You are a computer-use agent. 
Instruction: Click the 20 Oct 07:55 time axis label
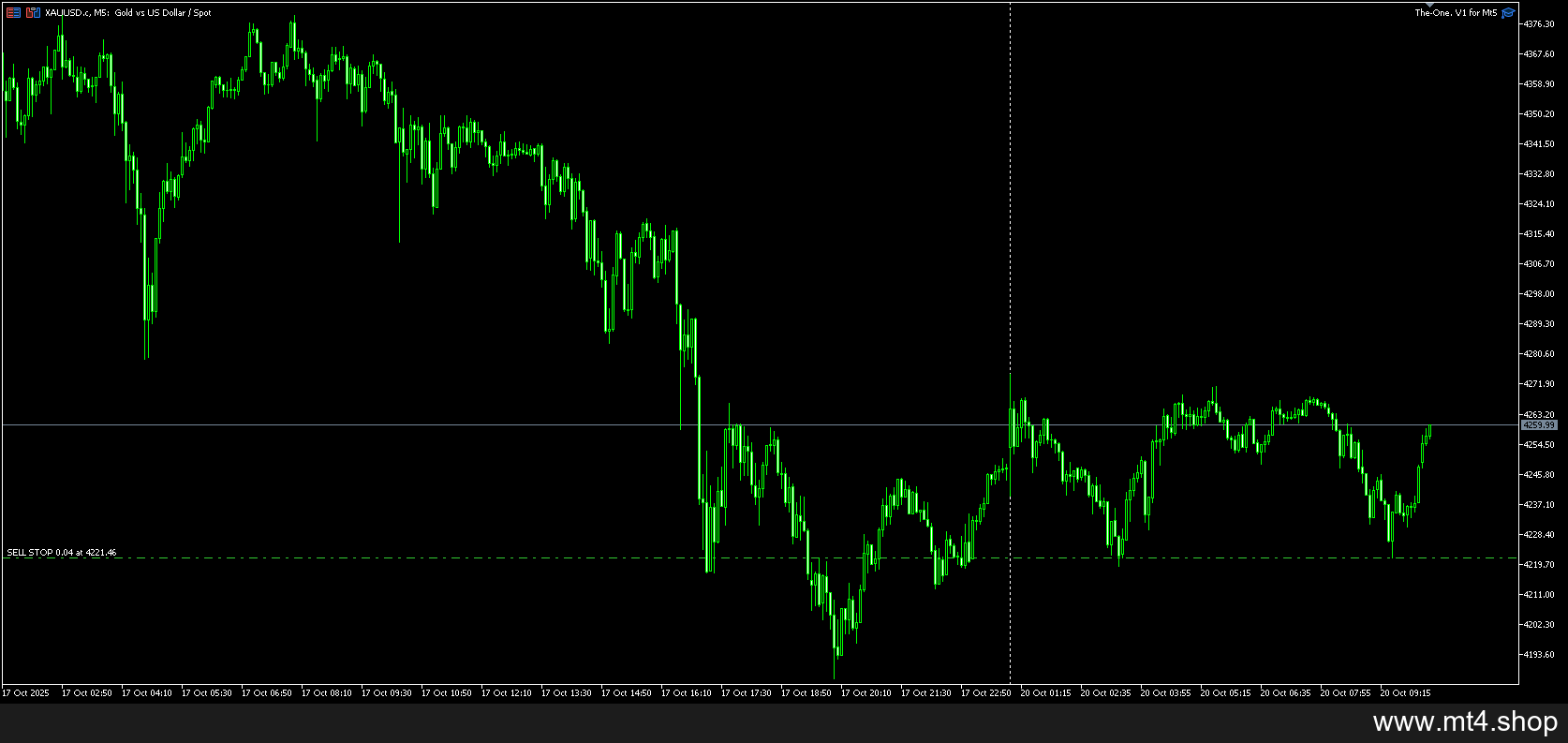(x=1346, y=693)
